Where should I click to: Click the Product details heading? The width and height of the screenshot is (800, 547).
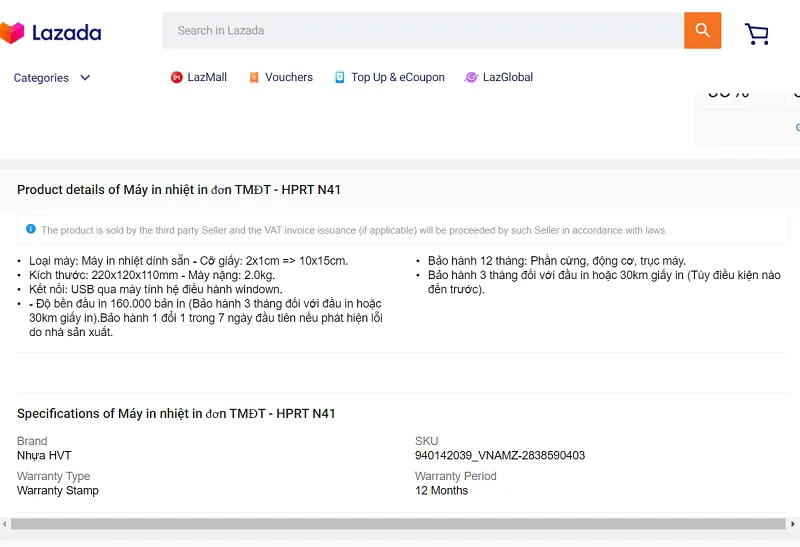[179, 190]
